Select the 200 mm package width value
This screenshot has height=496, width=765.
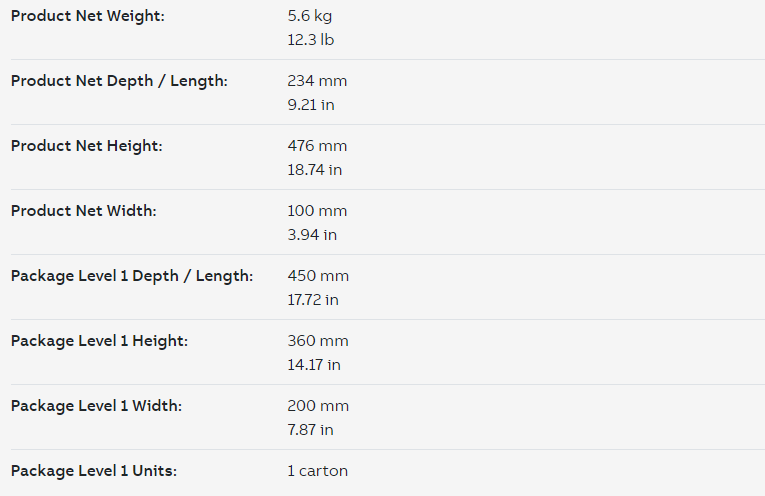coord(318,406)
